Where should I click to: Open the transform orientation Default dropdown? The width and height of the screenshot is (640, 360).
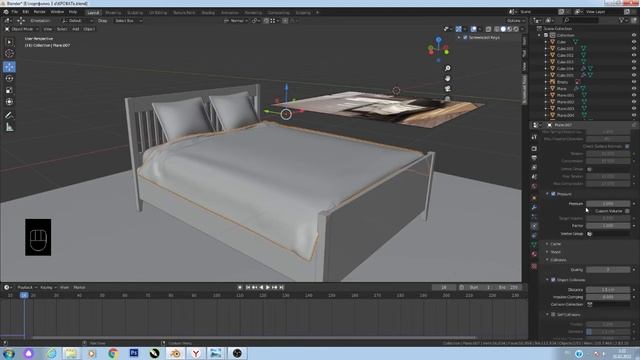click(x=78, y=20)
